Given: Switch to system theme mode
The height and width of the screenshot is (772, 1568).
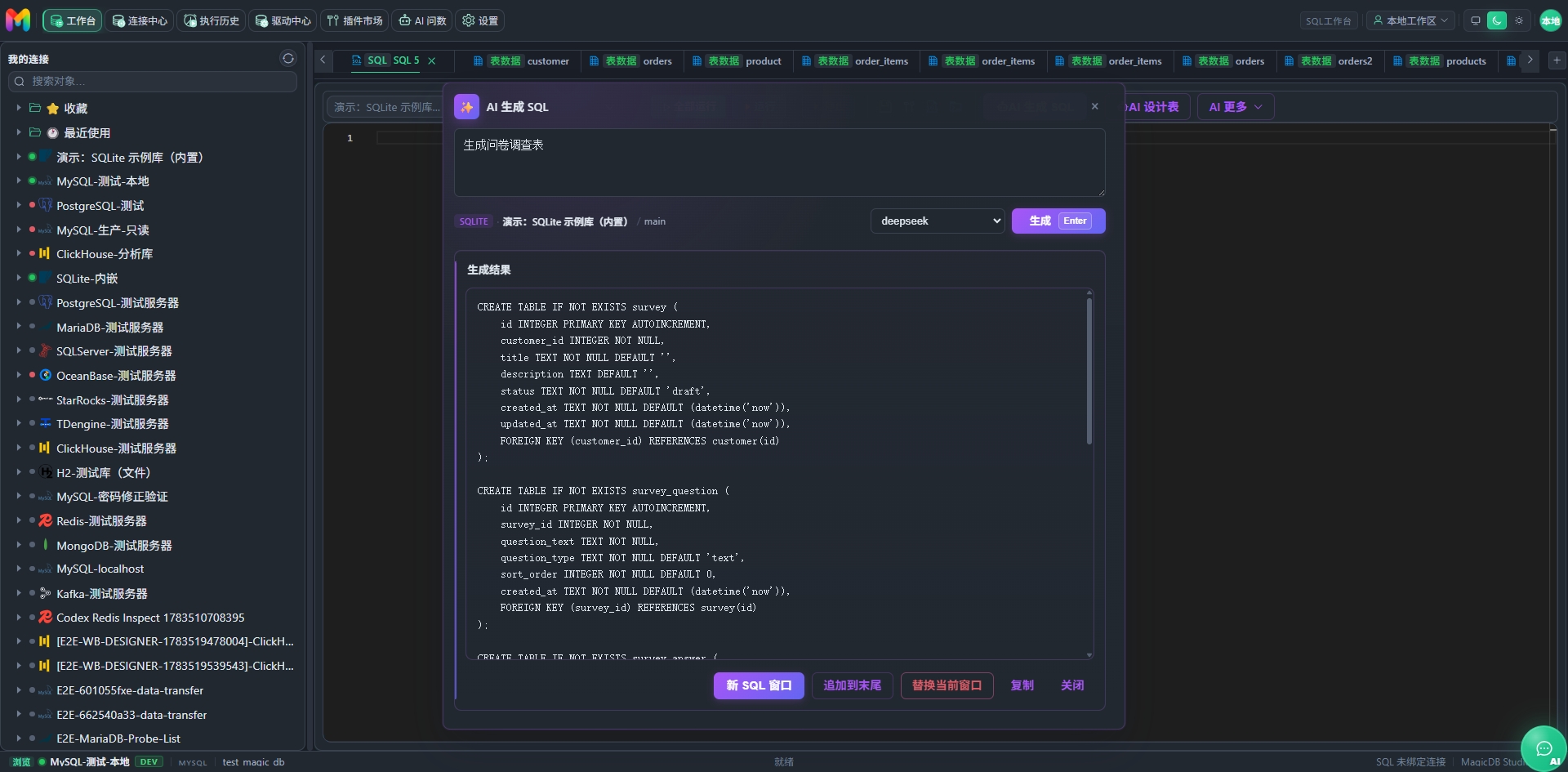Looking at the screenshot, I should pos(1475,20).
